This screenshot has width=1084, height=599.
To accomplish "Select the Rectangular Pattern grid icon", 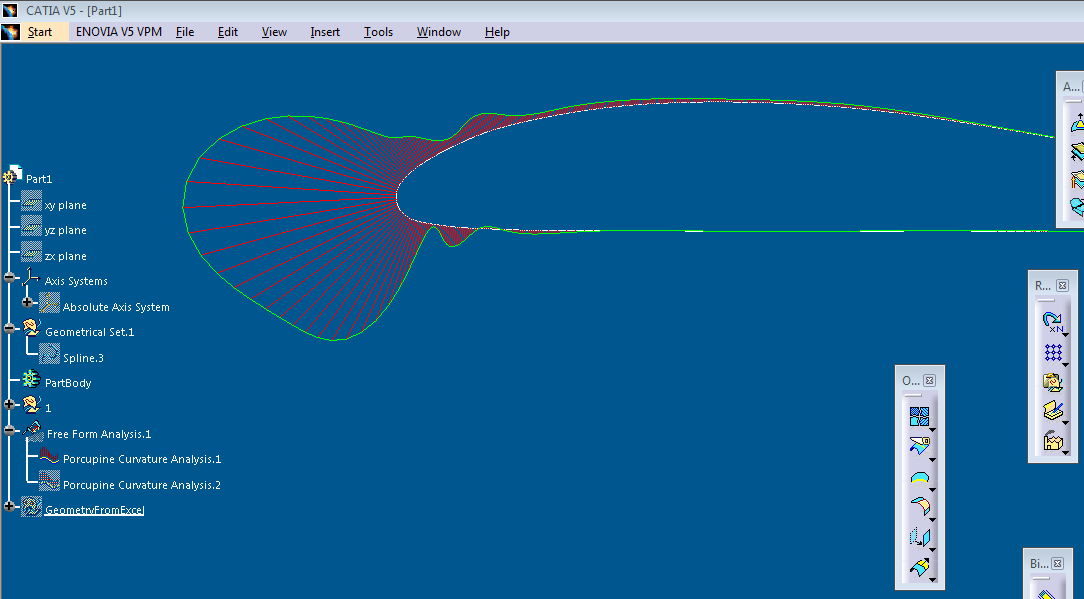I will coord(1052,352).
